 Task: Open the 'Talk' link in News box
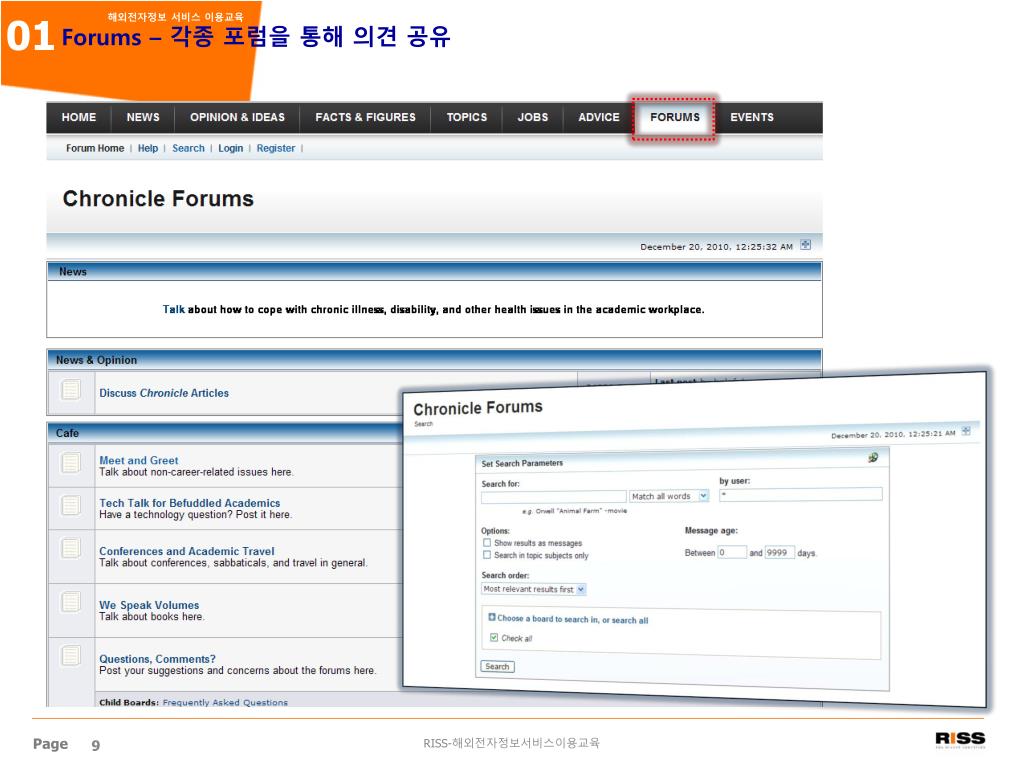(173, 310)
